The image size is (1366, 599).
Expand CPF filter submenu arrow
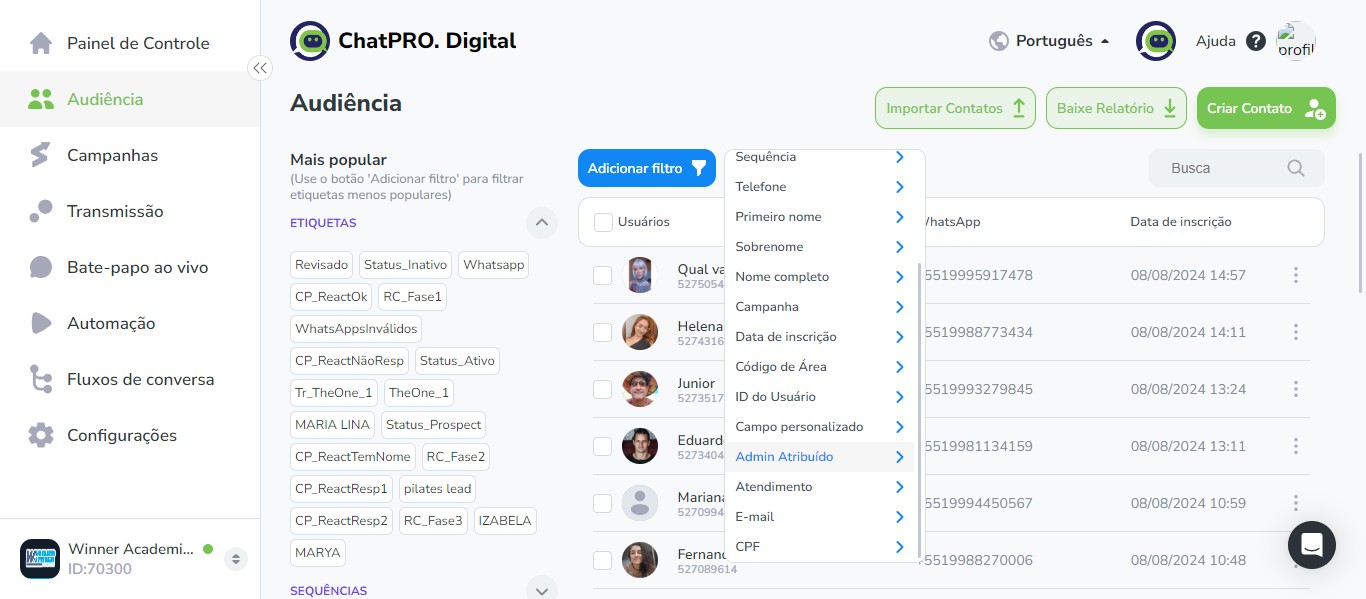pos(900,547)
